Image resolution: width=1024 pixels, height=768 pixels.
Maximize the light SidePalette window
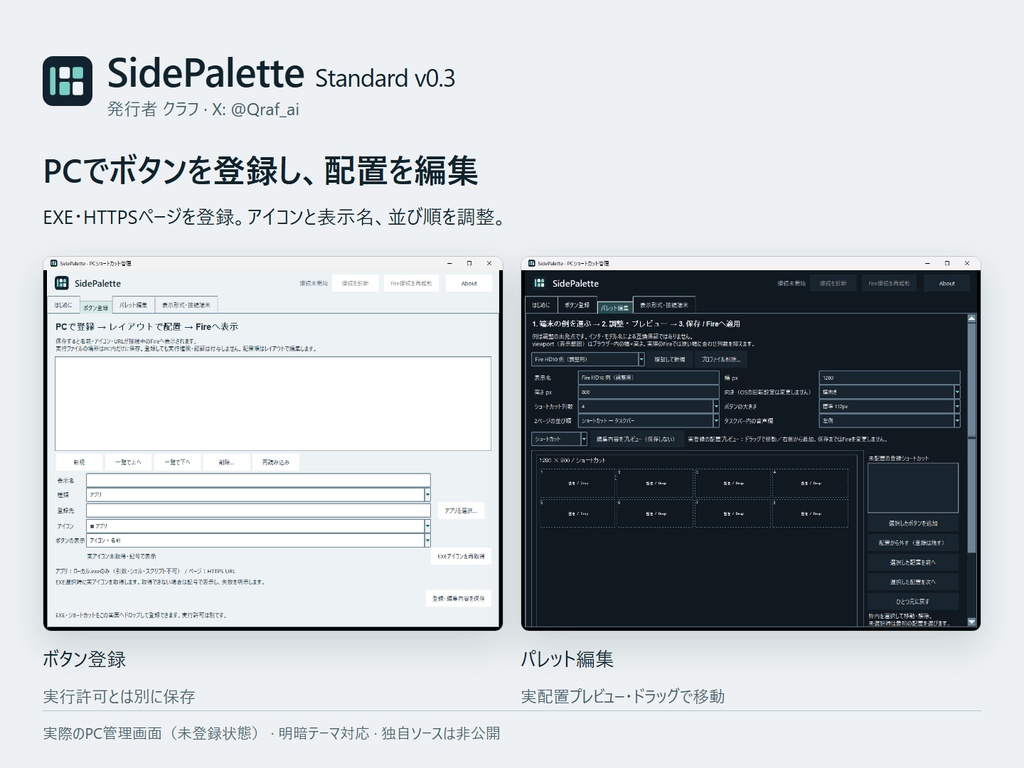[x=469, y=263]
